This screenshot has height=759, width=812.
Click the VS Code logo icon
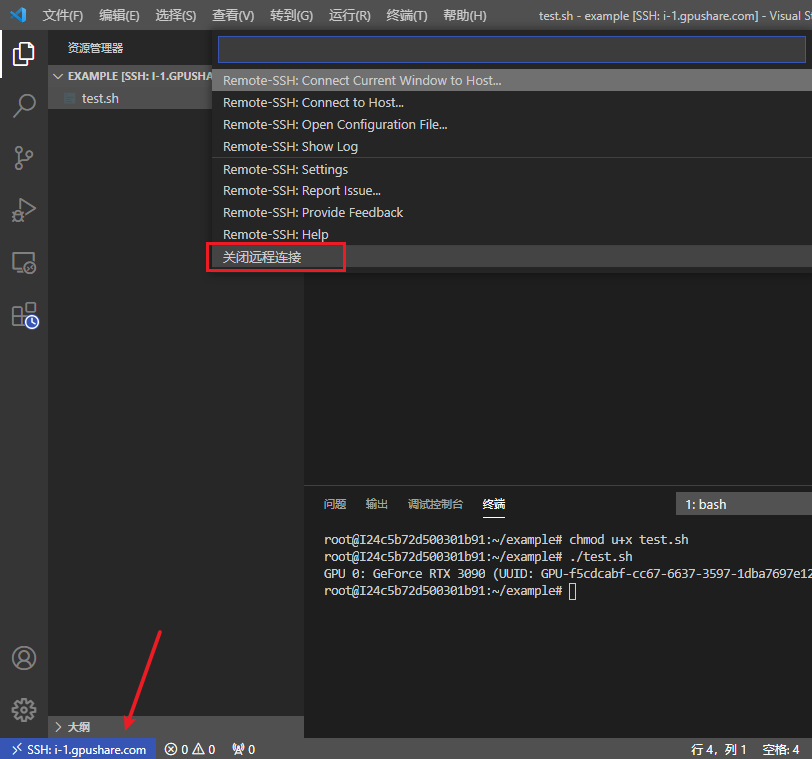click(18, 15)
